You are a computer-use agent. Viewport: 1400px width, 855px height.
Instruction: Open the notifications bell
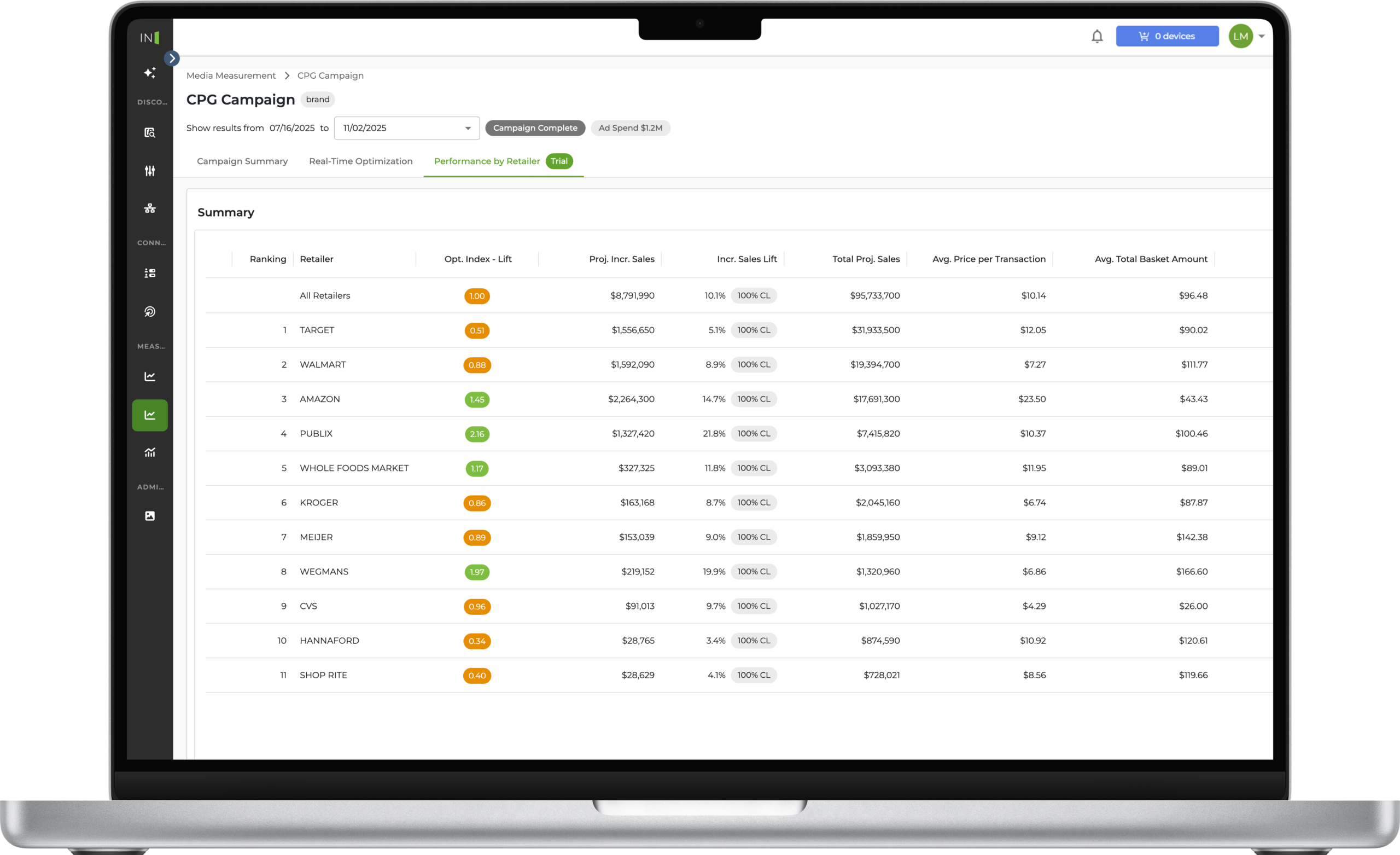1097,37
